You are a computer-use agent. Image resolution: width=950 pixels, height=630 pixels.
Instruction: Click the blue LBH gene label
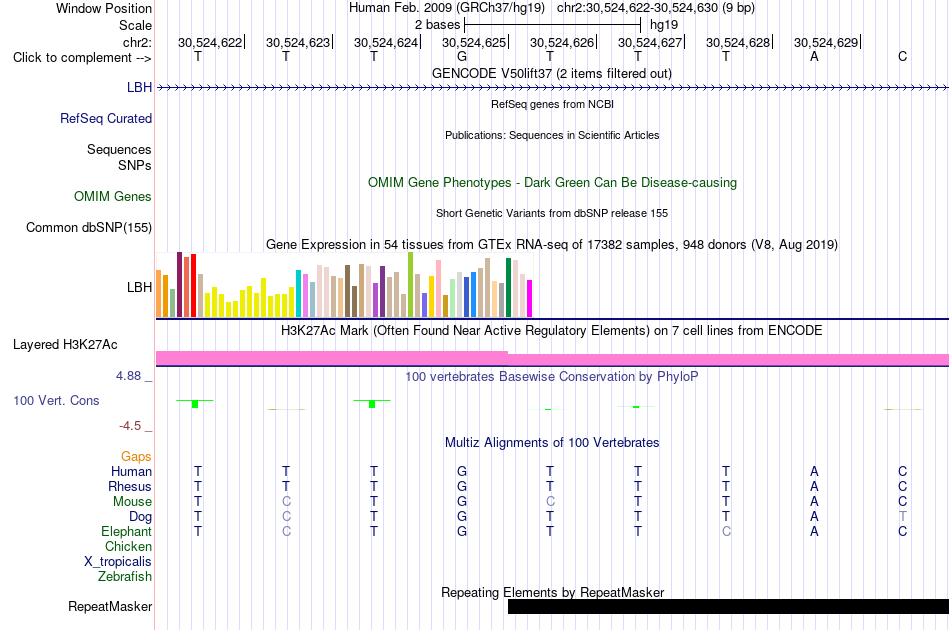click(139, 87)
